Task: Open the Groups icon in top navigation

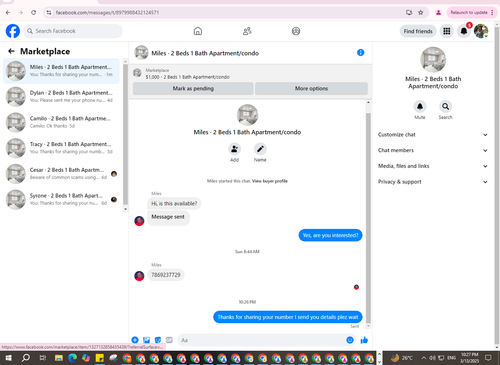Action: coord(296,31)
